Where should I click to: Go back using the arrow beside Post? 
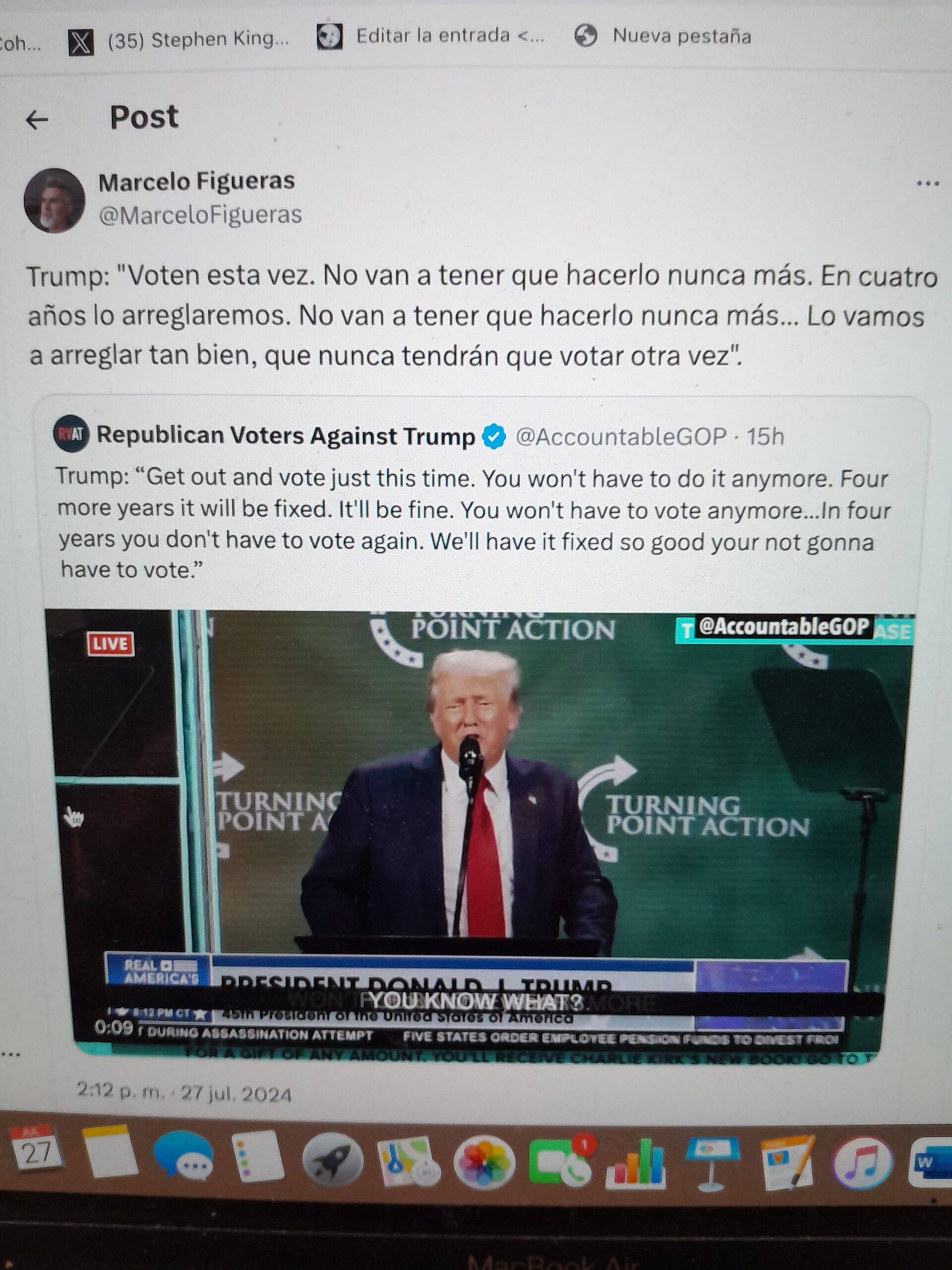(x=37, y=120)
